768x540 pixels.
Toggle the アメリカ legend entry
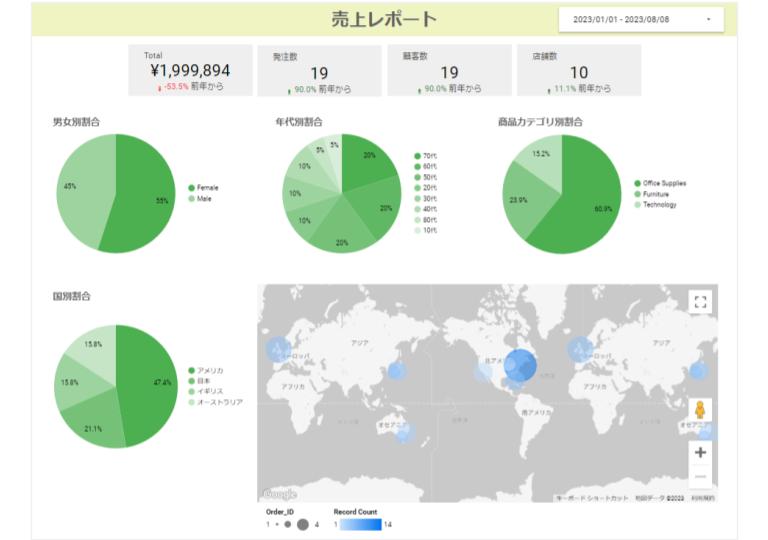[x=209, y=370]
